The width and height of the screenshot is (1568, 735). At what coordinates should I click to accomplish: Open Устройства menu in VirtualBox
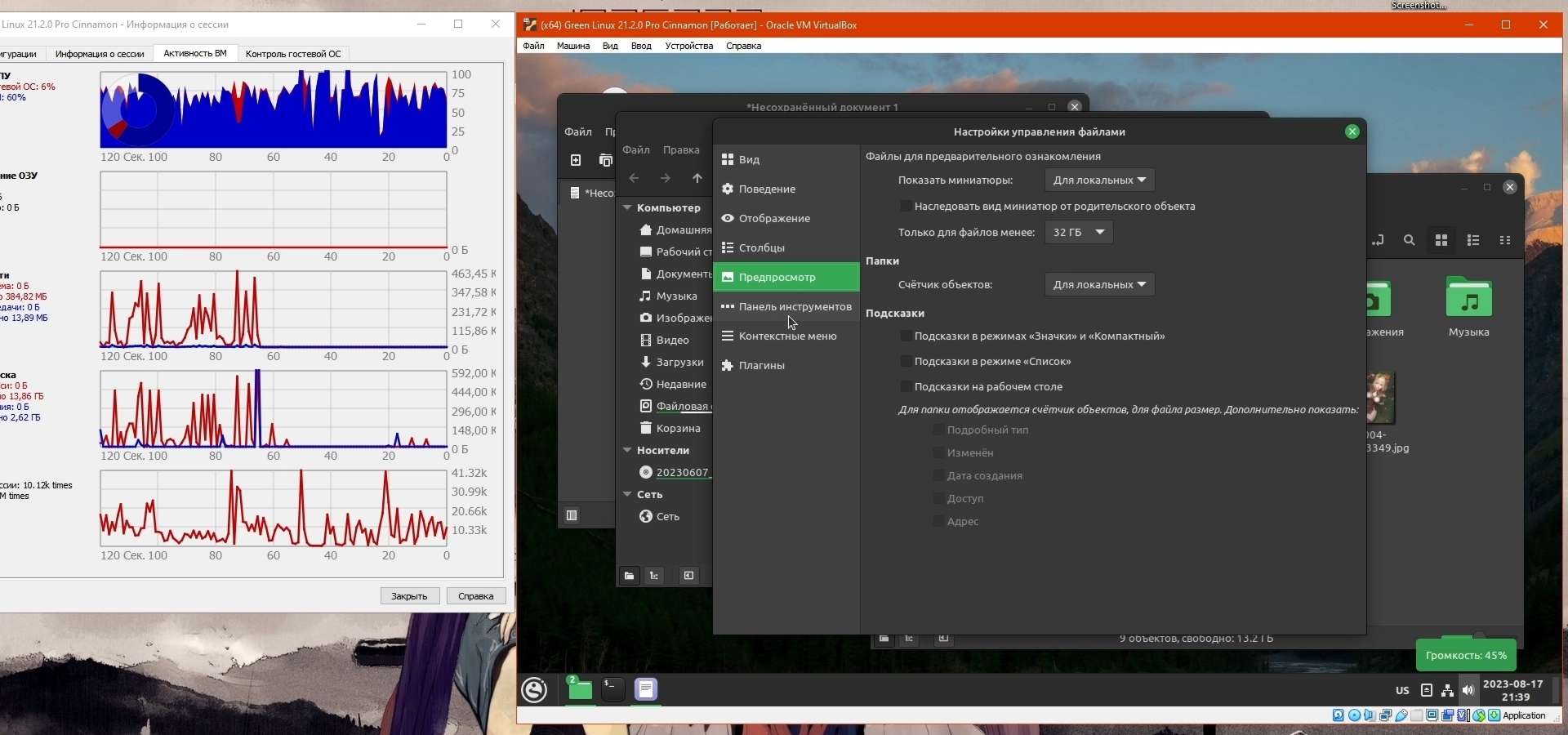(688, 46)
